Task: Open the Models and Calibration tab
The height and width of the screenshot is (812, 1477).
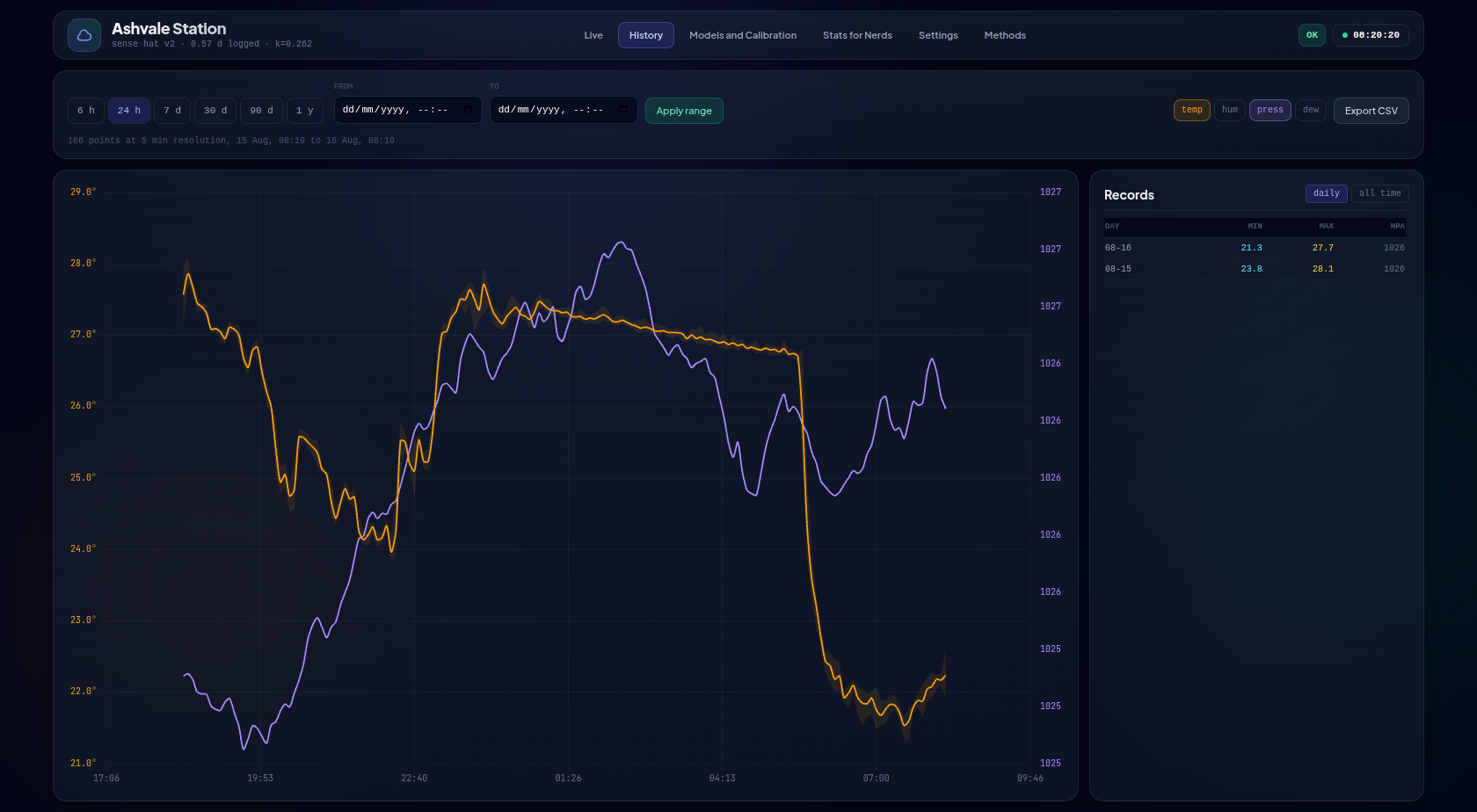Action: pyautogui.click(x=743, y=35)
